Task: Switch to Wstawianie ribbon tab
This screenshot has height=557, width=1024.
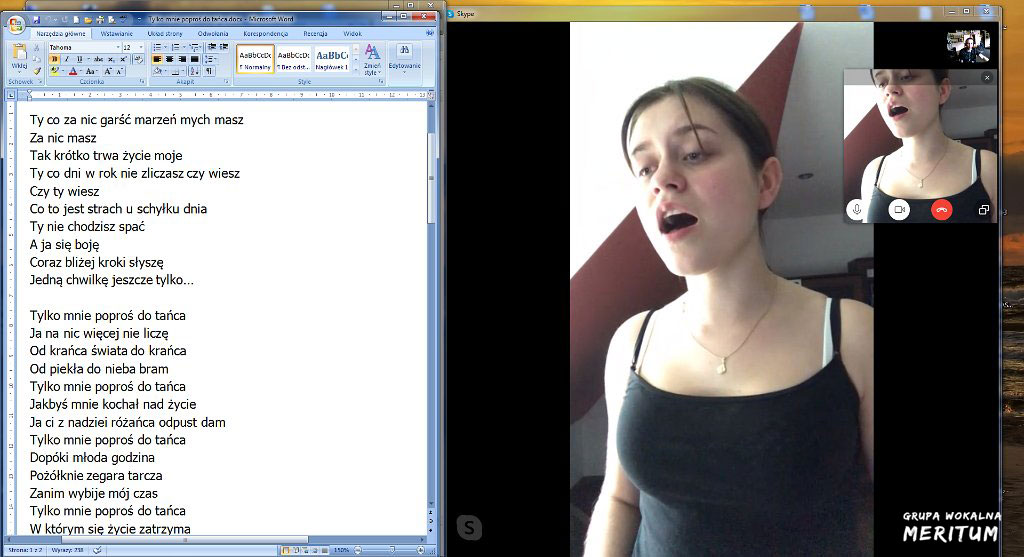Action: (117, 33)
